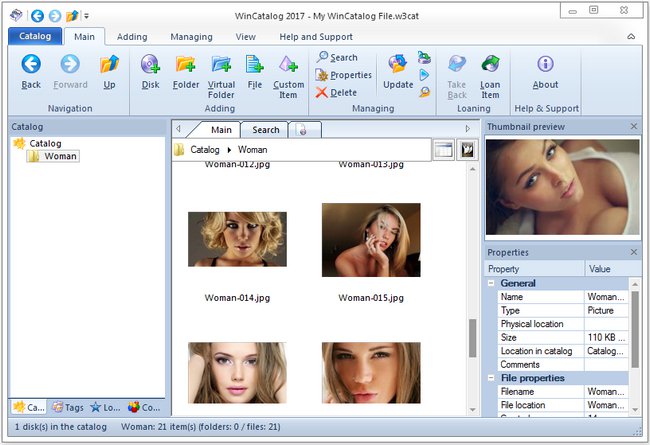Image resolution: width=650 pixels, height=445 pixels.
Task: Select the Woman folder in catalog tree
Action: (x=60, y=156)
